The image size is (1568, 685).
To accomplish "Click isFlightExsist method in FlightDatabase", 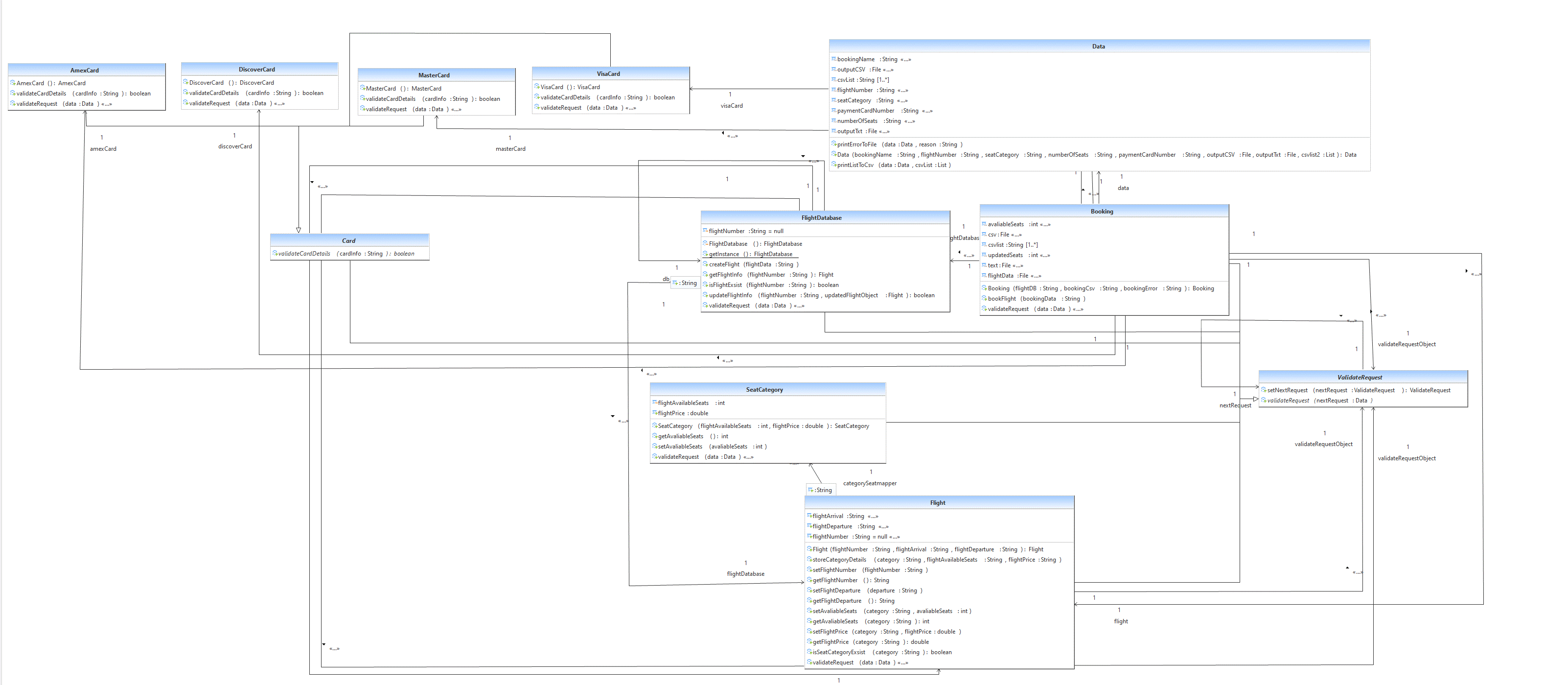I will click(771, 284).
